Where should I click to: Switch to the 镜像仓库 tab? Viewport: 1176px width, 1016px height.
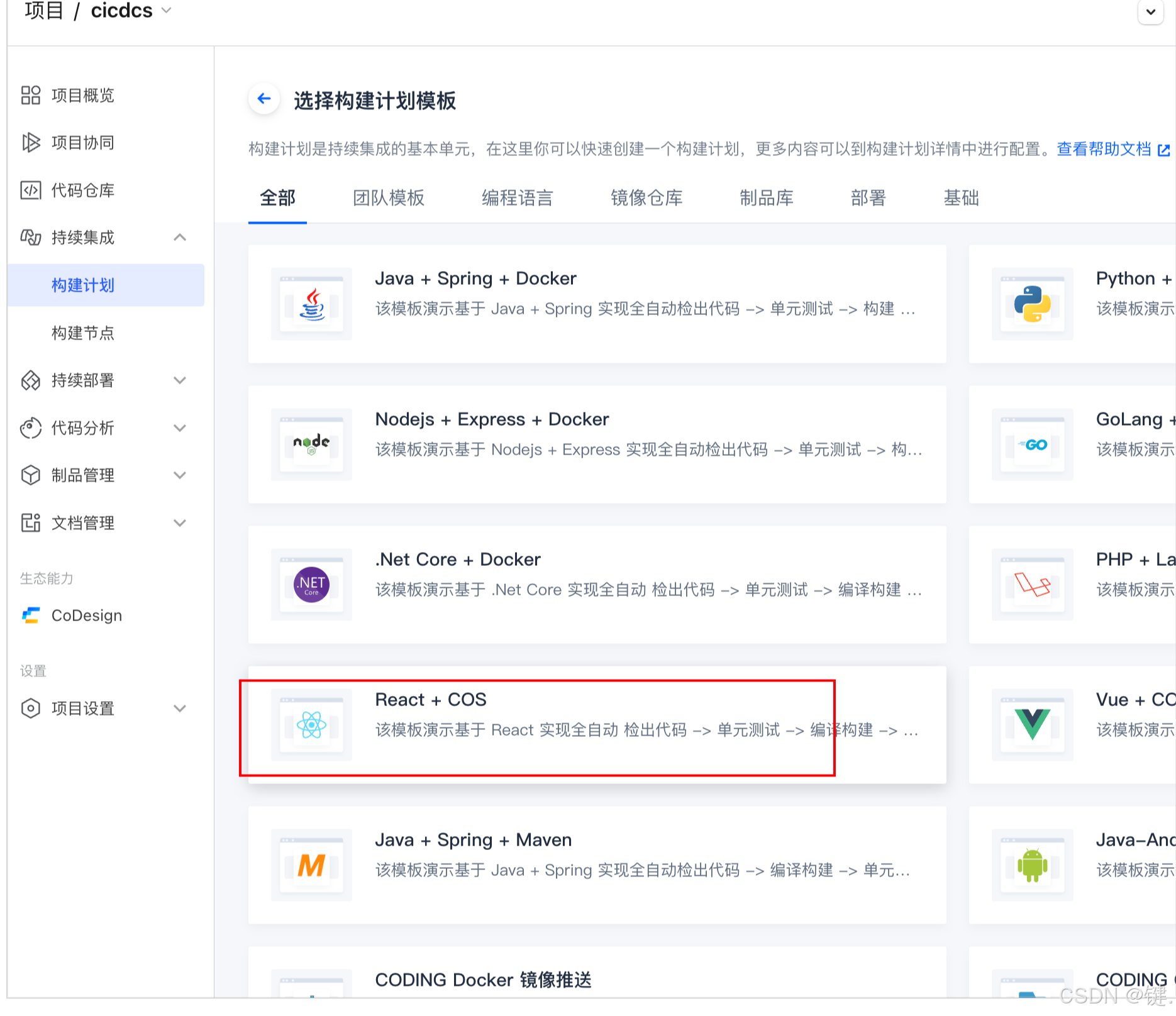pyautogui.click(x=646, y=198)
